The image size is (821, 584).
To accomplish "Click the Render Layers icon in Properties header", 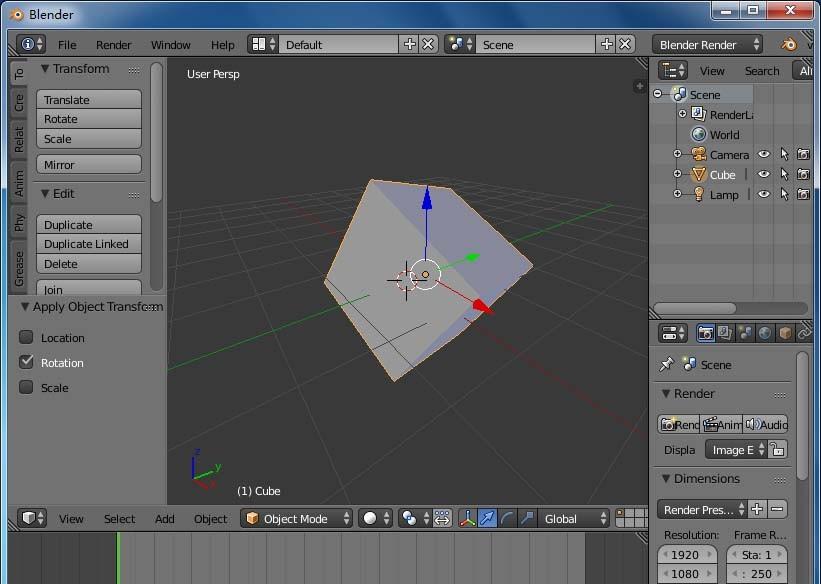I will pyautogui.click(x=725, y=333).
